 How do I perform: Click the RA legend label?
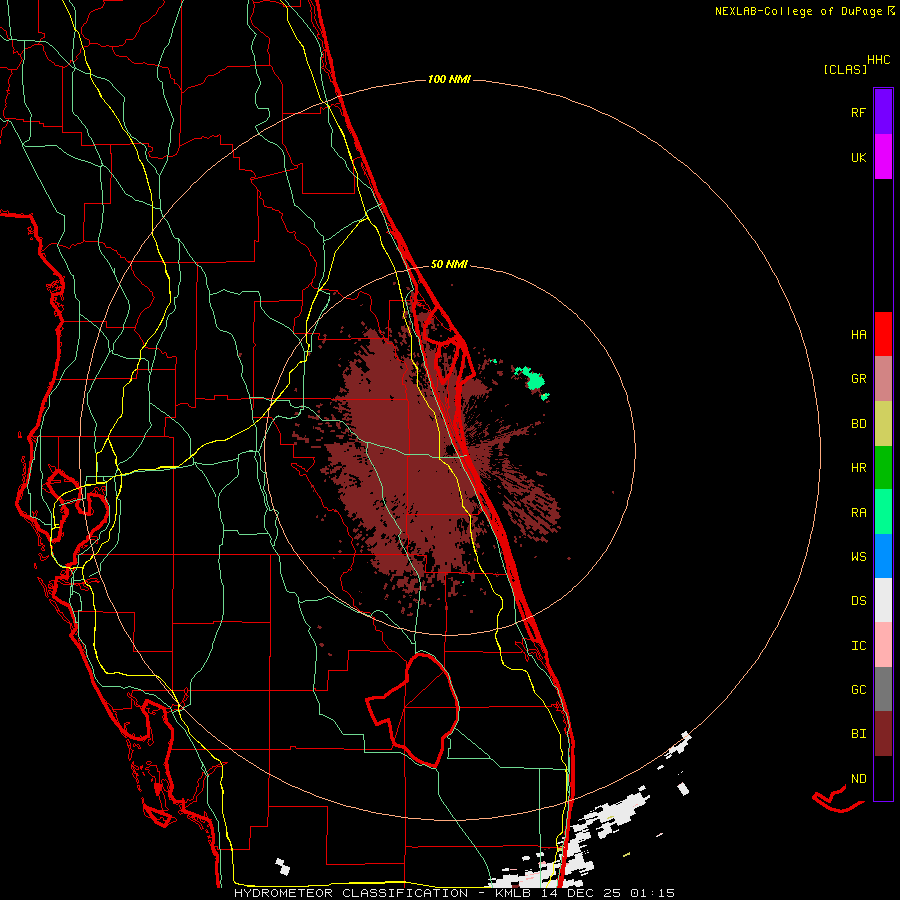click(x=858, y=513)
